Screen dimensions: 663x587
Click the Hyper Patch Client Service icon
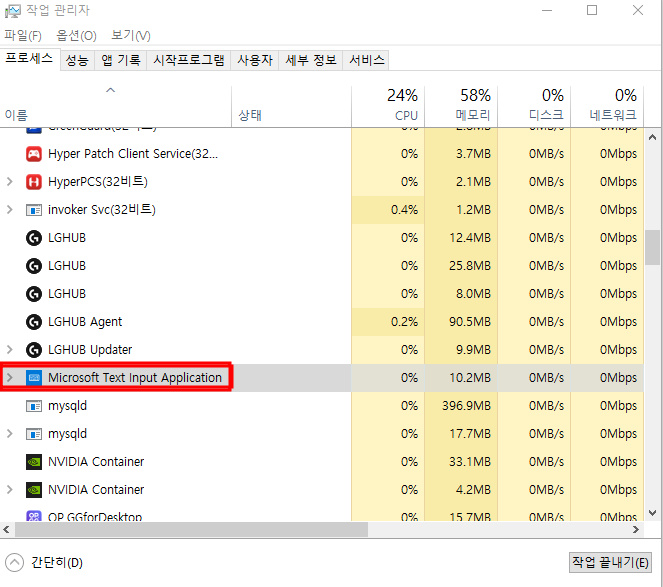coord(34,154)
